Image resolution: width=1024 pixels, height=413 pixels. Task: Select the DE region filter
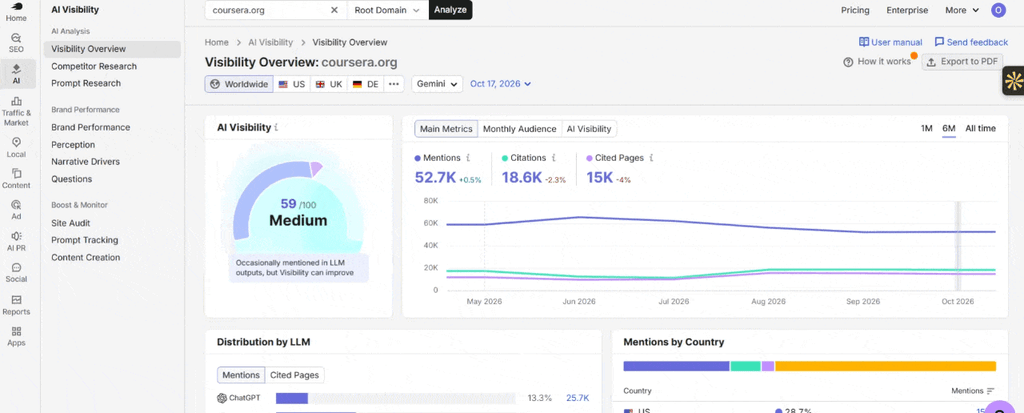[x=366, y=84]
